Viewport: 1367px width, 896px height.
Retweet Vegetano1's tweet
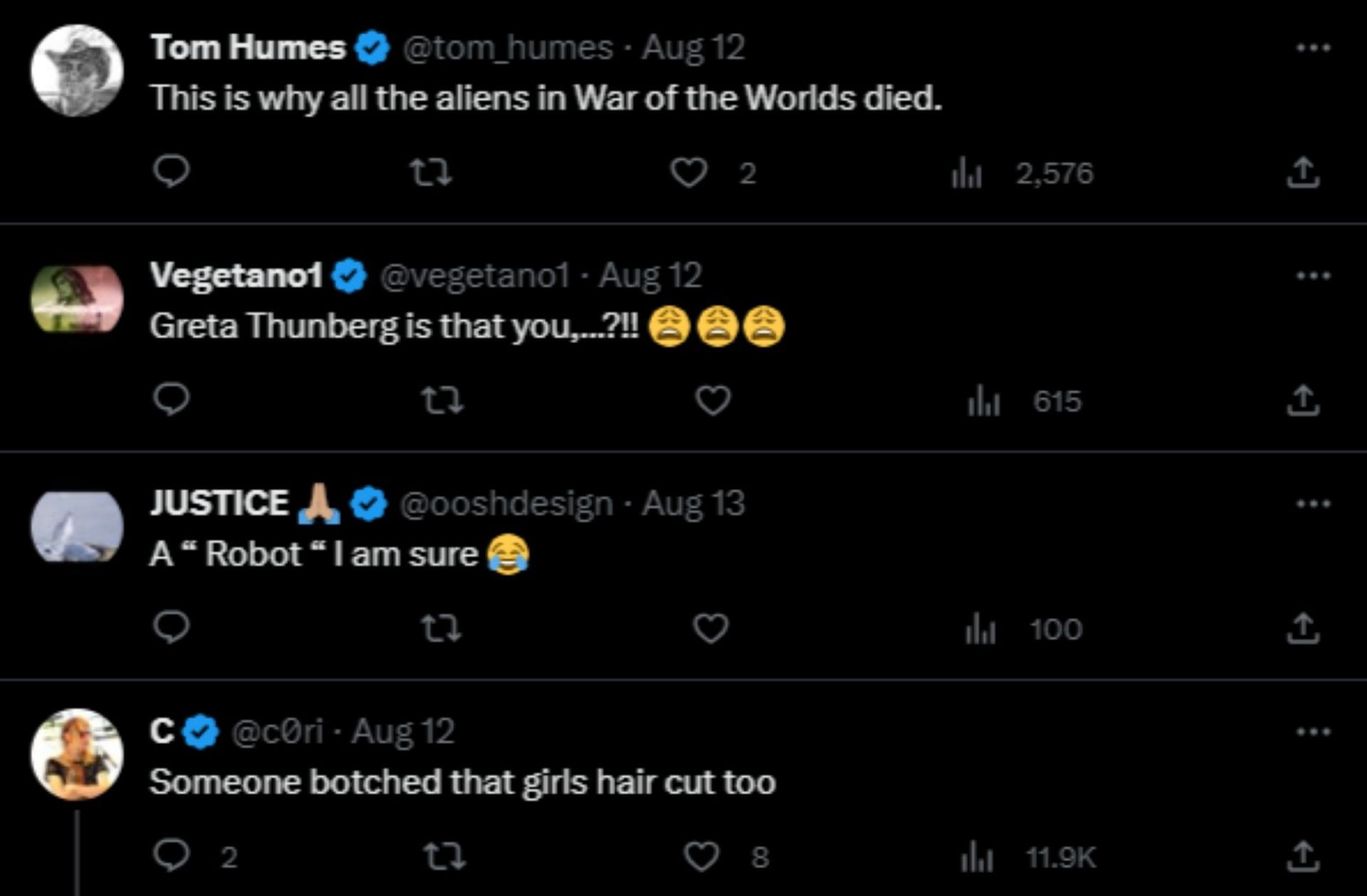coord(442,401)
